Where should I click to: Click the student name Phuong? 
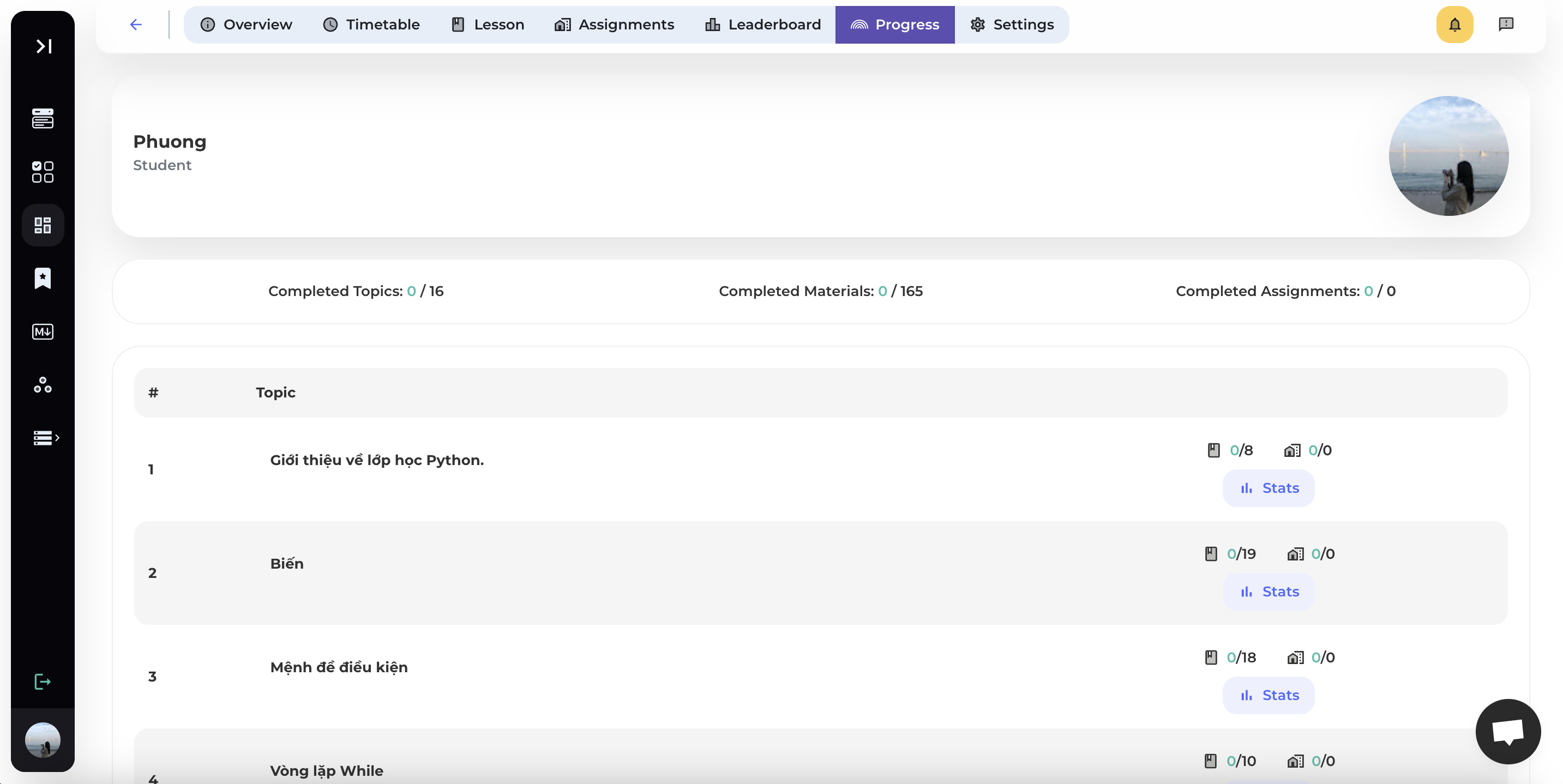coord(170,141)
